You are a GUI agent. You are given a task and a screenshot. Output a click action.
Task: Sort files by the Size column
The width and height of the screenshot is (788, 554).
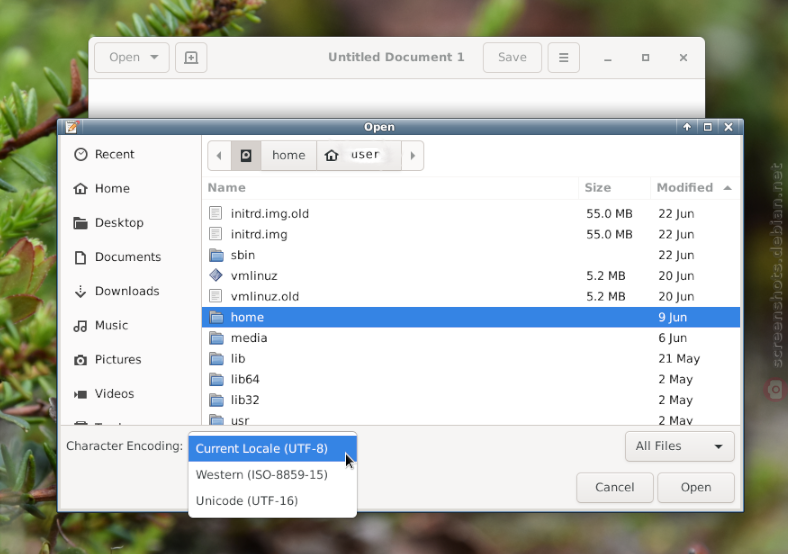pyautogui.click(x=615, y=188)
